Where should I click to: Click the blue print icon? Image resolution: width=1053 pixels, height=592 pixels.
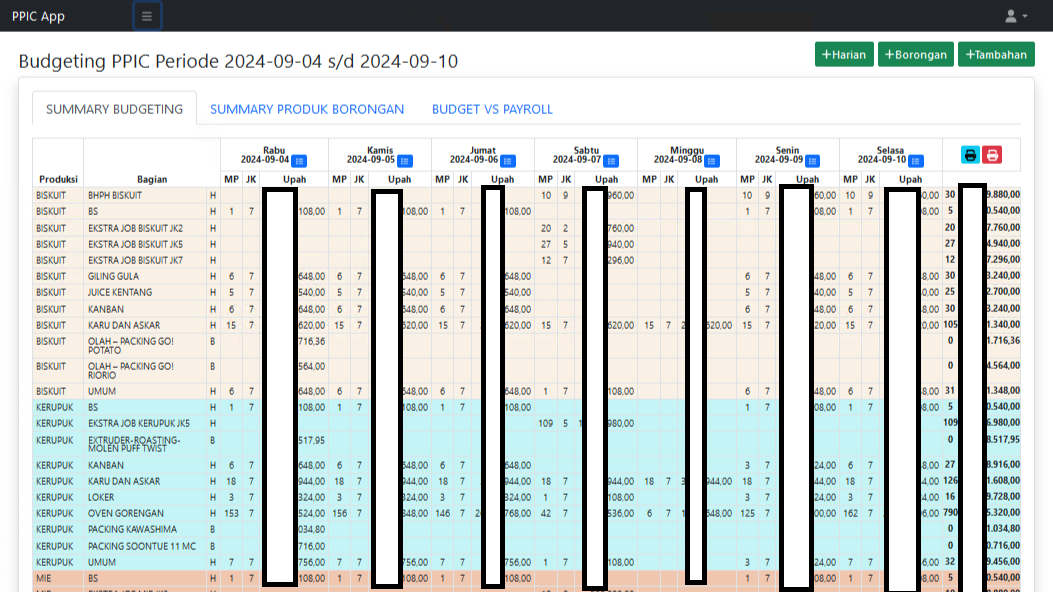[970, 155]
